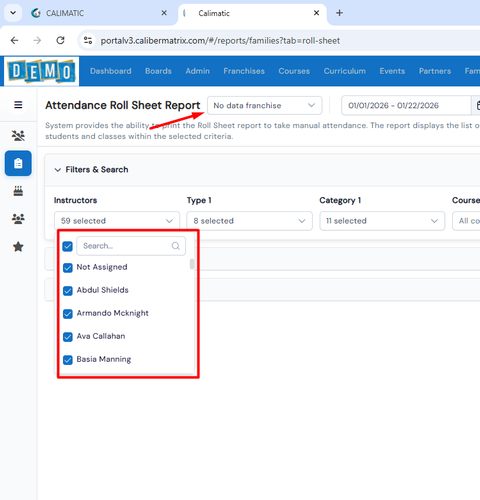The width and height of the screenshot is (480, 500).
Task: Open the Admin menu
Action: click(198, 71)
